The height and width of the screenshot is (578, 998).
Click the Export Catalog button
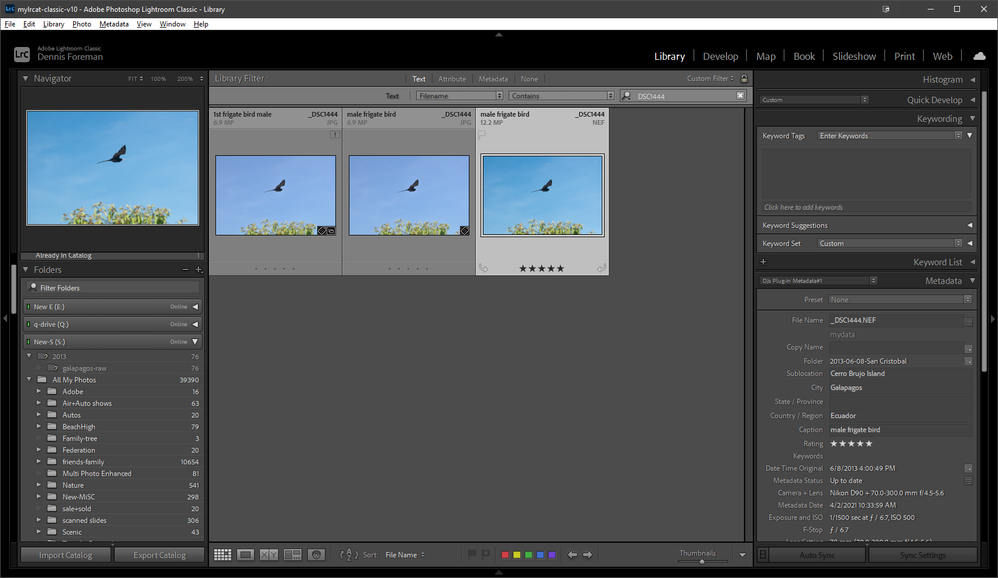(x=160, y=555)
